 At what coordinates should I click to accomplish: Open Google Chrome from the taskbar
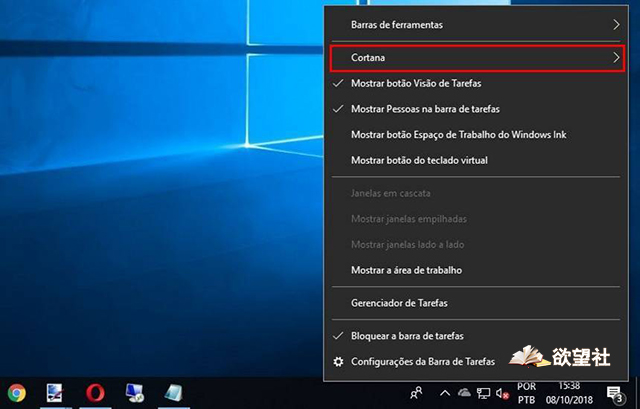tap(16, 393)
